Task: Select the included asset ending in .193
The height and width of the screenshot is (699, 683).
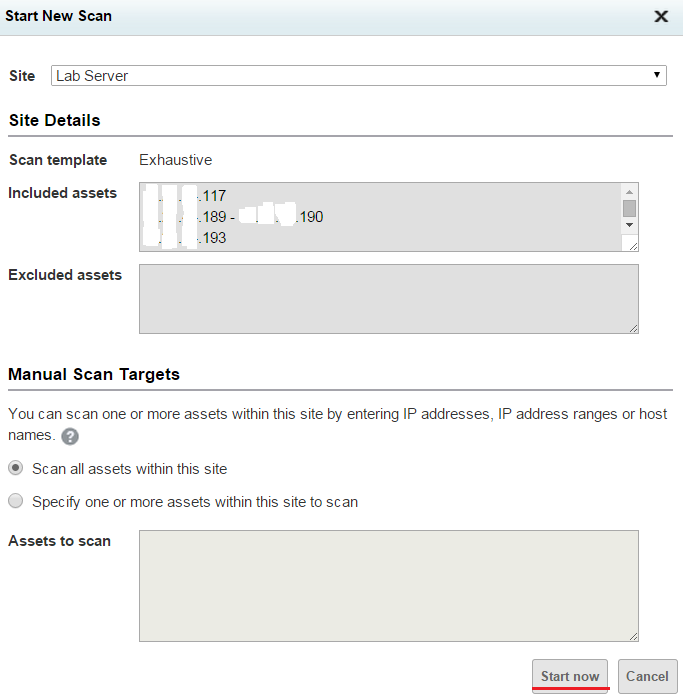Action: (213, 238)
